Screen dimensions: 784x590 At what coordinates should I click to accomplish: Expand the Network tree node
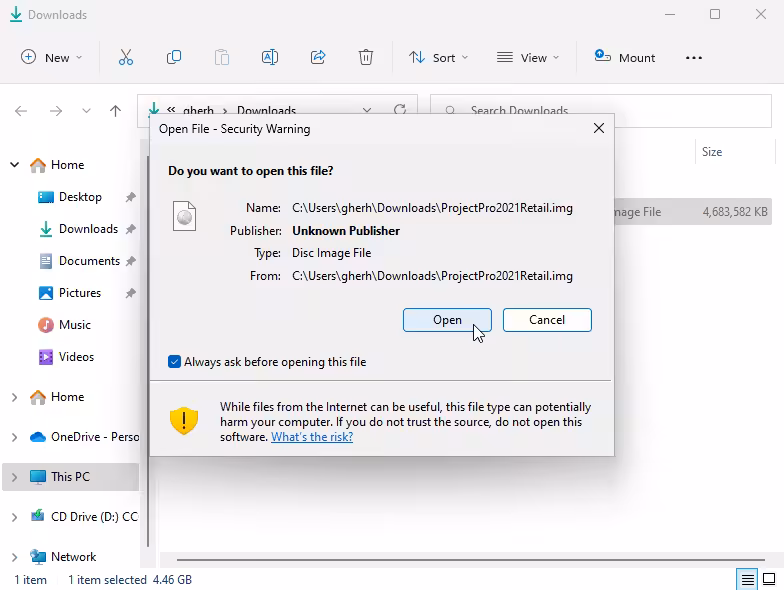[14, 557]
